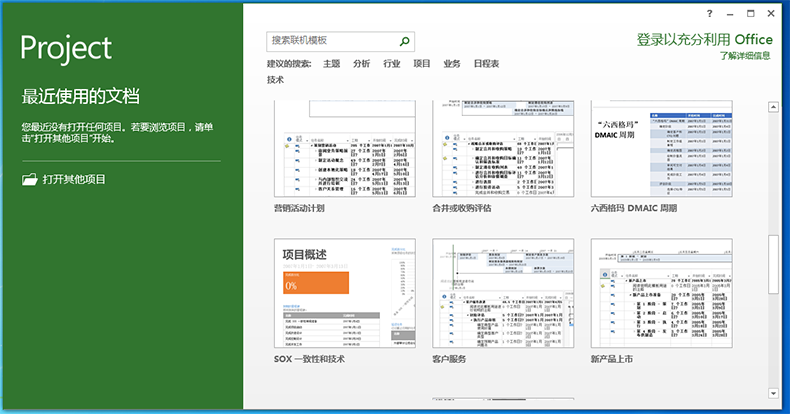Focus the online template search field
790x414 pixels.
[x=341, y=41]
